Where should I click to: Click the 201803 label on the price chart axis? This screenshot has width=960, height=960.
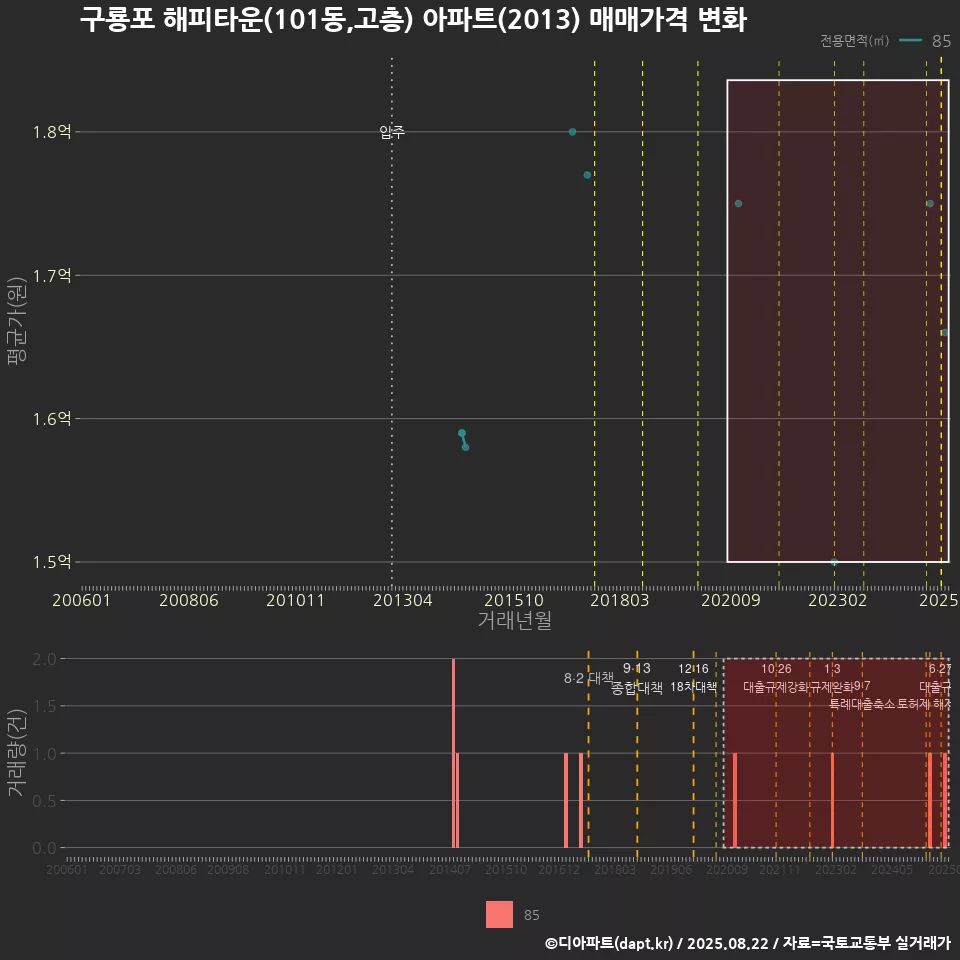point(620,600)
